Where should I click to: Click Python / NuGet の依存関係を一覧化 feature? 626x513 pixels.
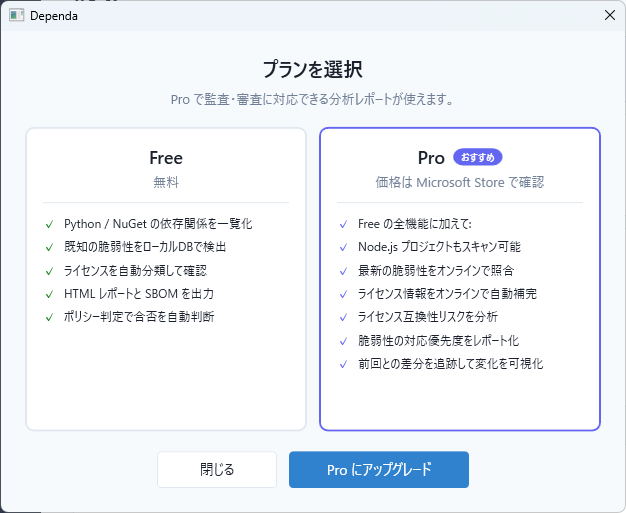point(158,224)
